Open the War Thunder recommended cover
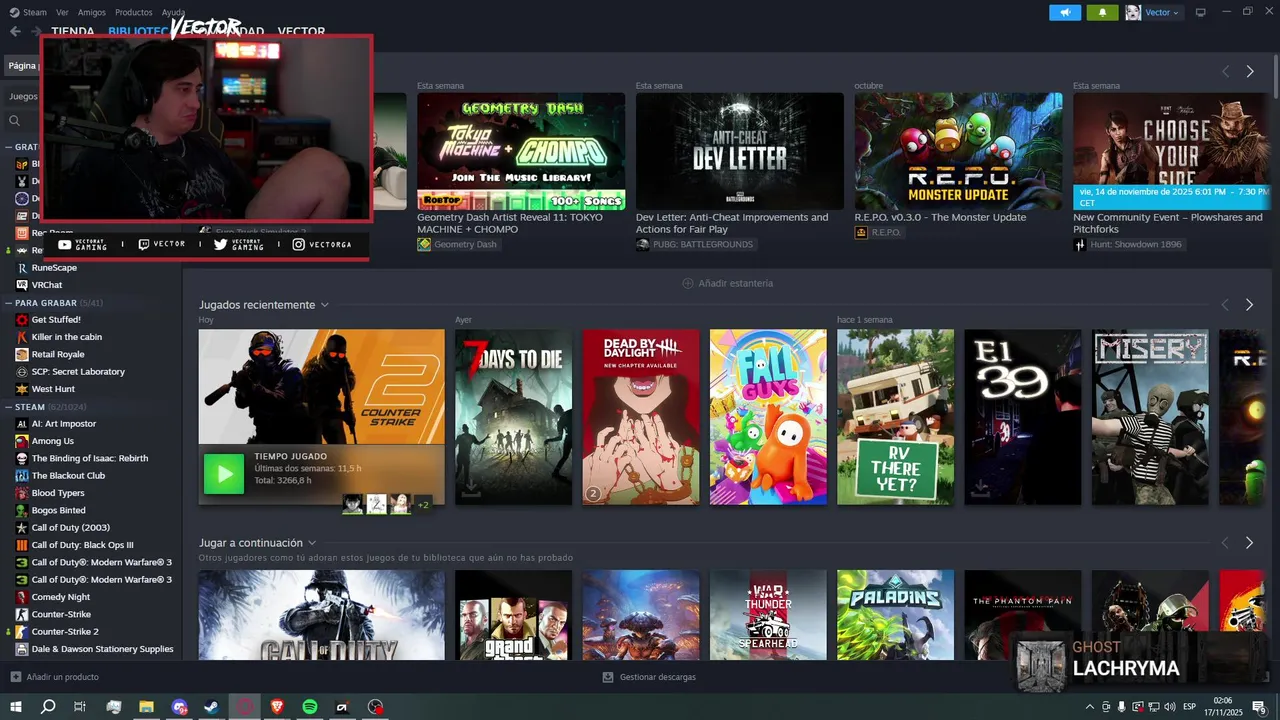Screen dimensions: 1280x720 768,614
